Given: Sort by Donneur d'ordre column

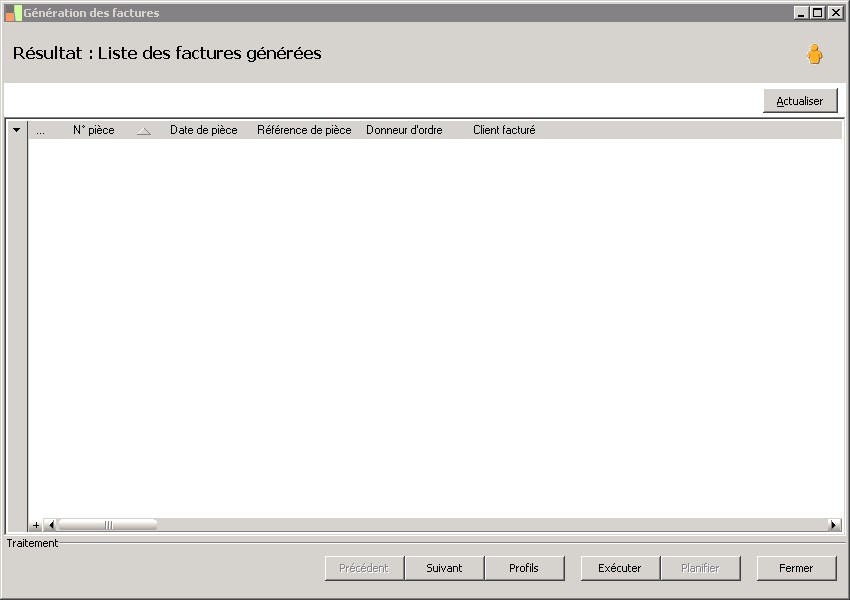Looking at the screenshot, I should (x=404, y=130).
